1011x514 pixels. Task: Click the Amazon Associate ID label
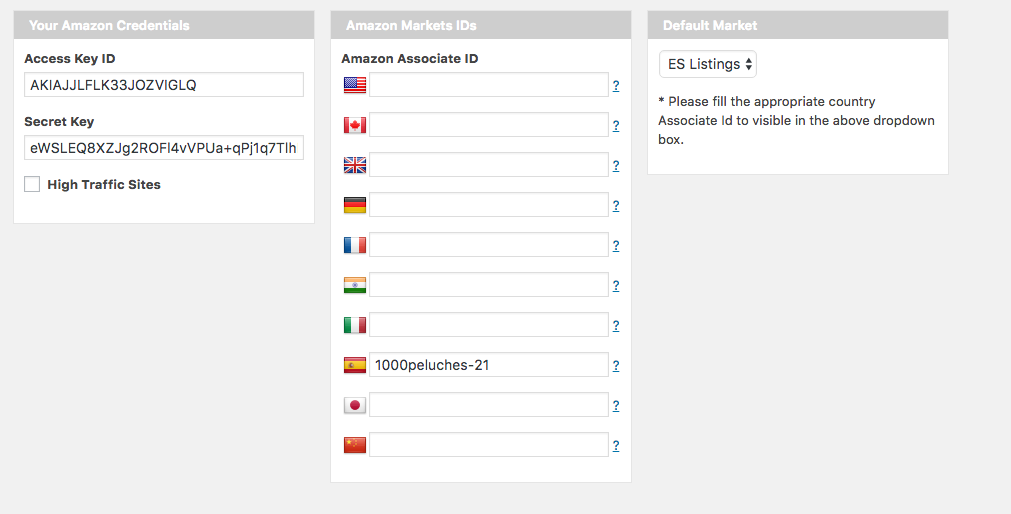(x=409, y=59)
